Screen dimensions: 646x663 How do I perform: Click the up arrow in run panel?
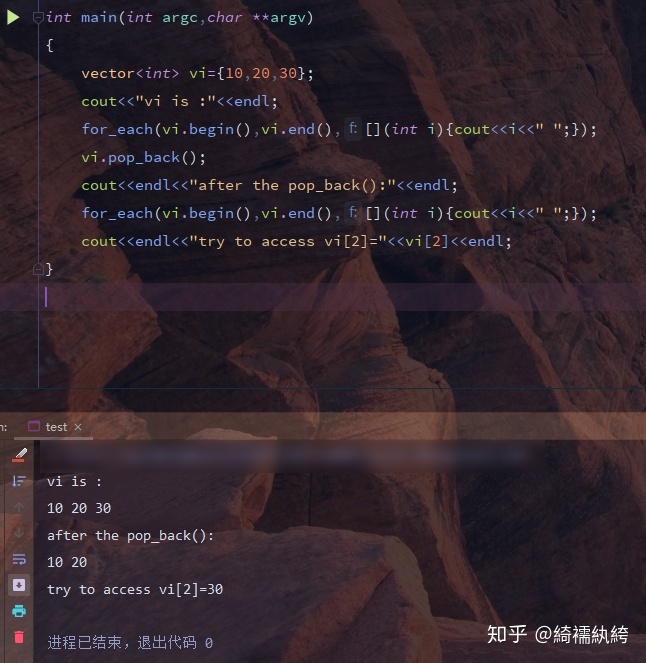click(x=19, y=507)
